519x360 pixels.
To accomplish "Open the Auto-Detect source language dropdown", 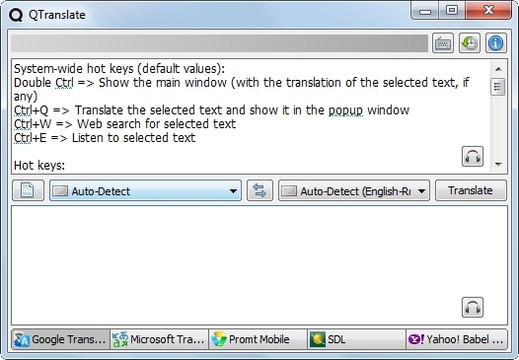I will click(x=145, y=190).
